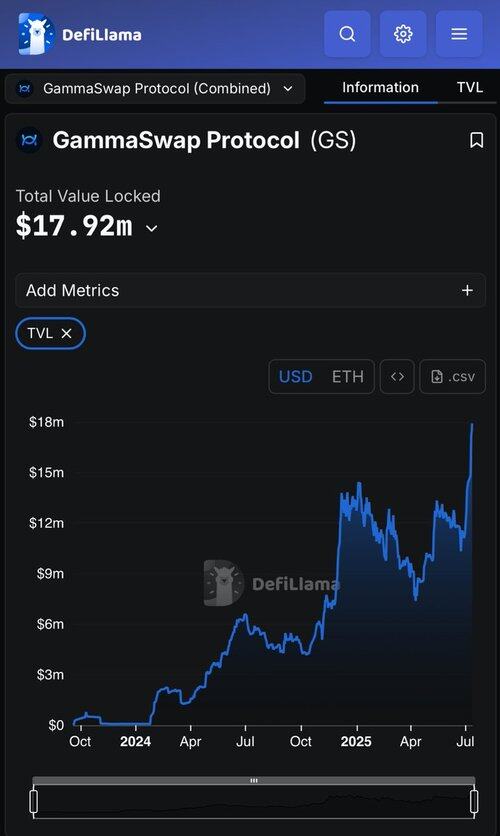Viewport: 500px width, 836px height.
Task: Click the embed chart code icon
Action: coord(397,376)
